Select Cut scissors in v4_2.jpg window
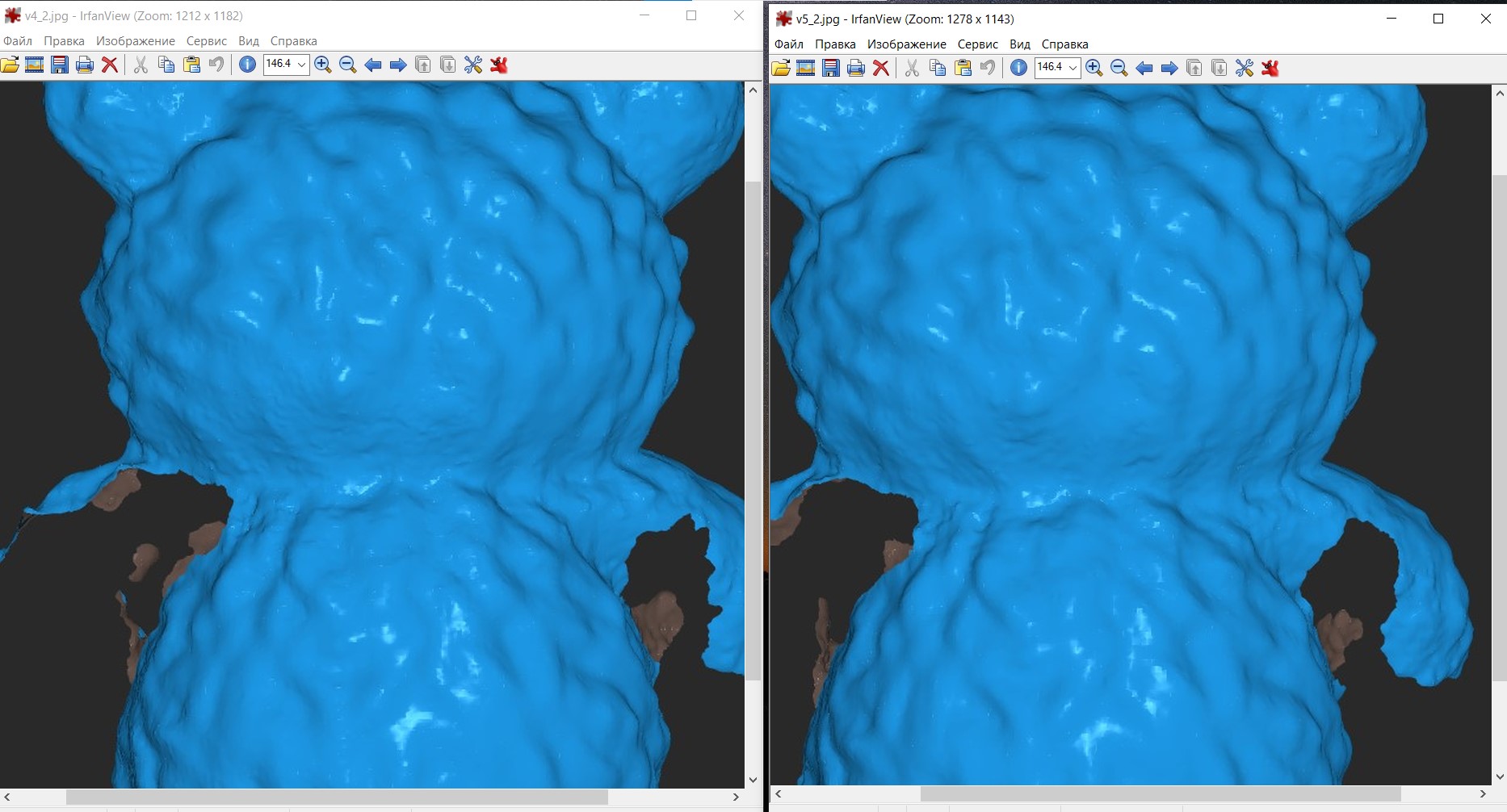Viewport: 1507px width, 812px height. click(x=141, y=65)
